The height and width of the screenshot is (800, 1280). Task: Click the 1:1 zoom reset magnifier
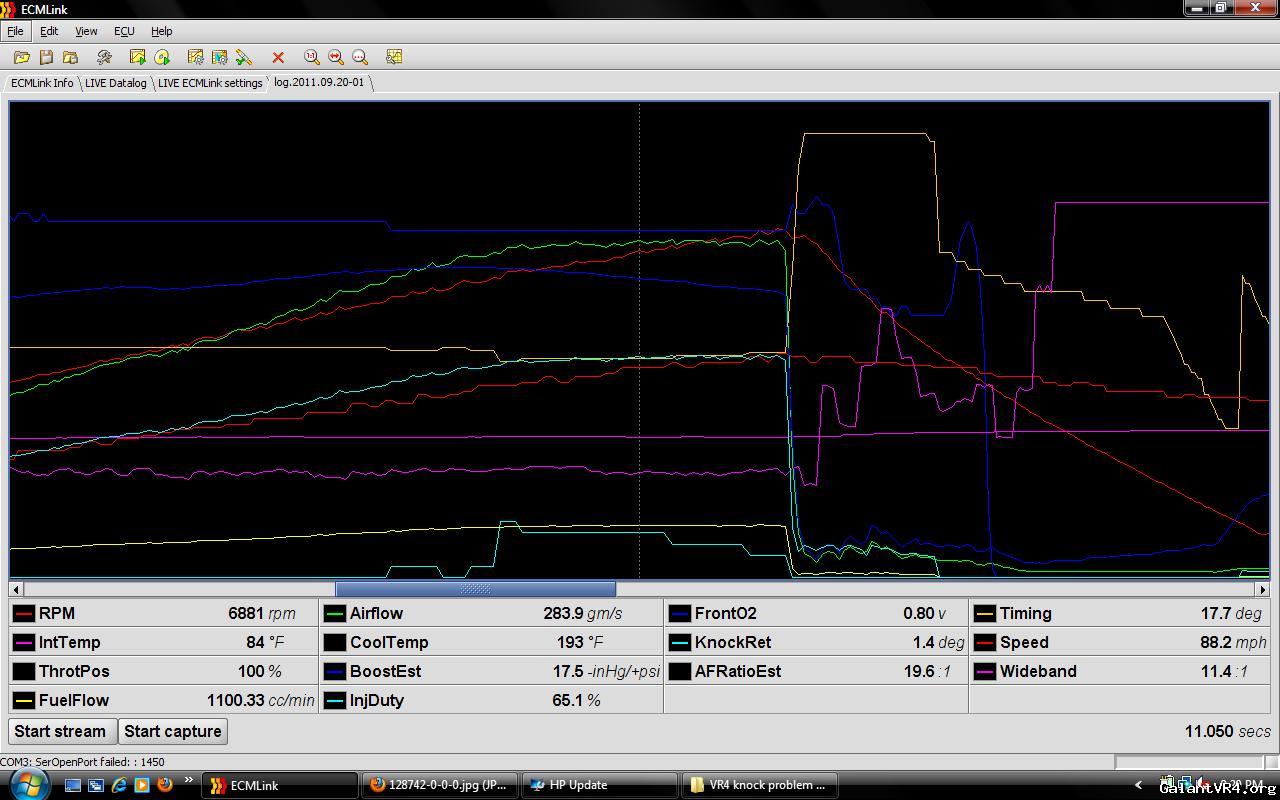[x=312, y=58]
